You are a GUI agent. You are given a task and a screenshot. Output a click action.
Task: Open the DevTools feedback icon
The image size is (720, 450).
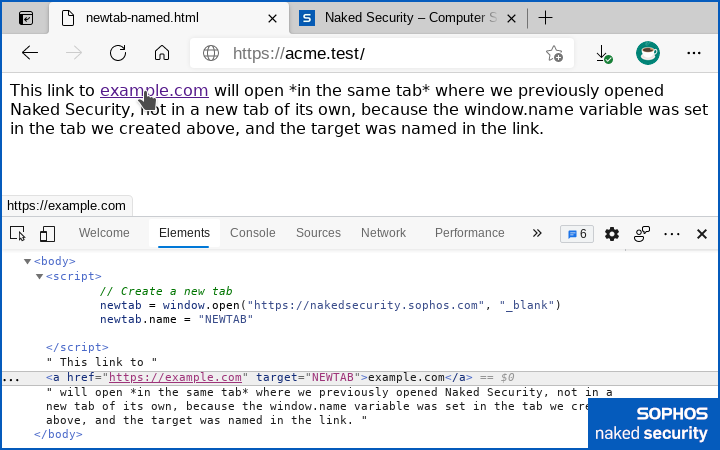(x=642, y=234)
